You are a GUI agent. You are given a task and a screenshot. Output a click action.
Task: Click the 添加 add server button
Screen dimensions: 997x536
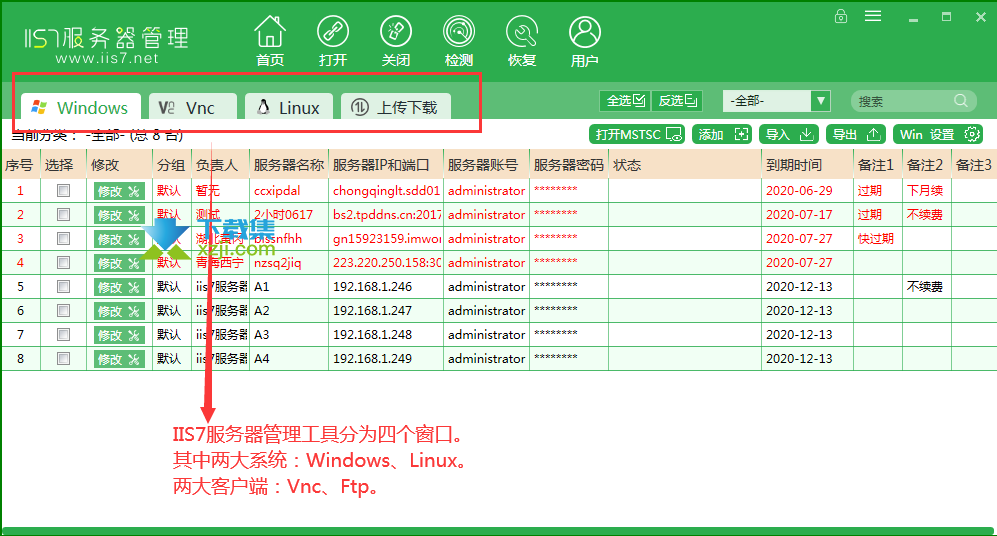pyautogui.click(x=722, y=134)
